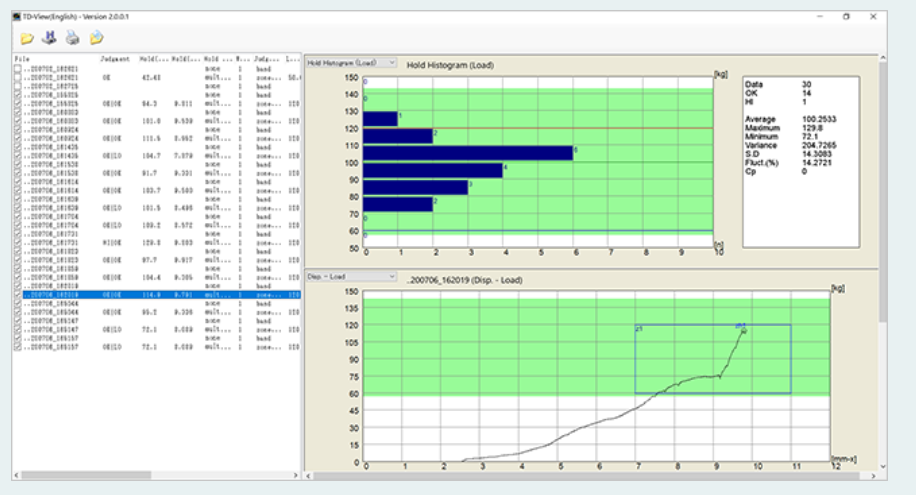Click the TD-View application icon in title bar

point(17,16)
